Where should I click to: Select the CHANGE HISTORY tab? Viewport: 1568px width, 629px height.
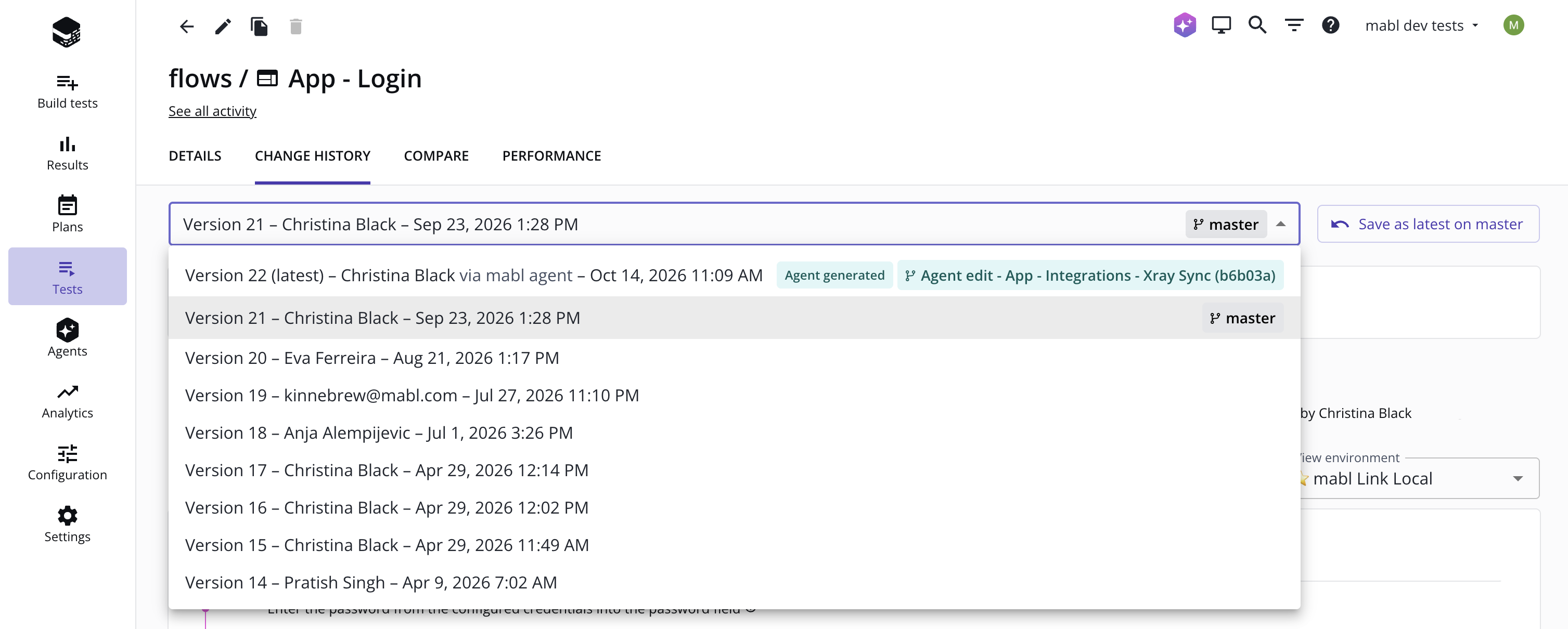tap(312, 156)
